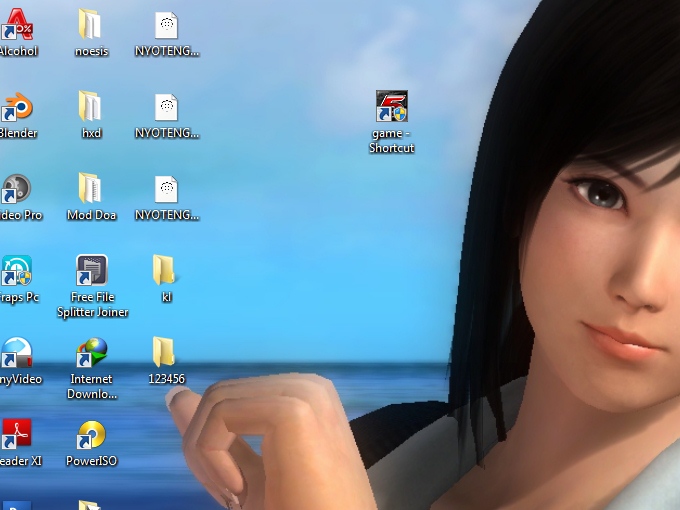Select the Mod Doa folder

[x=91, y=189]
